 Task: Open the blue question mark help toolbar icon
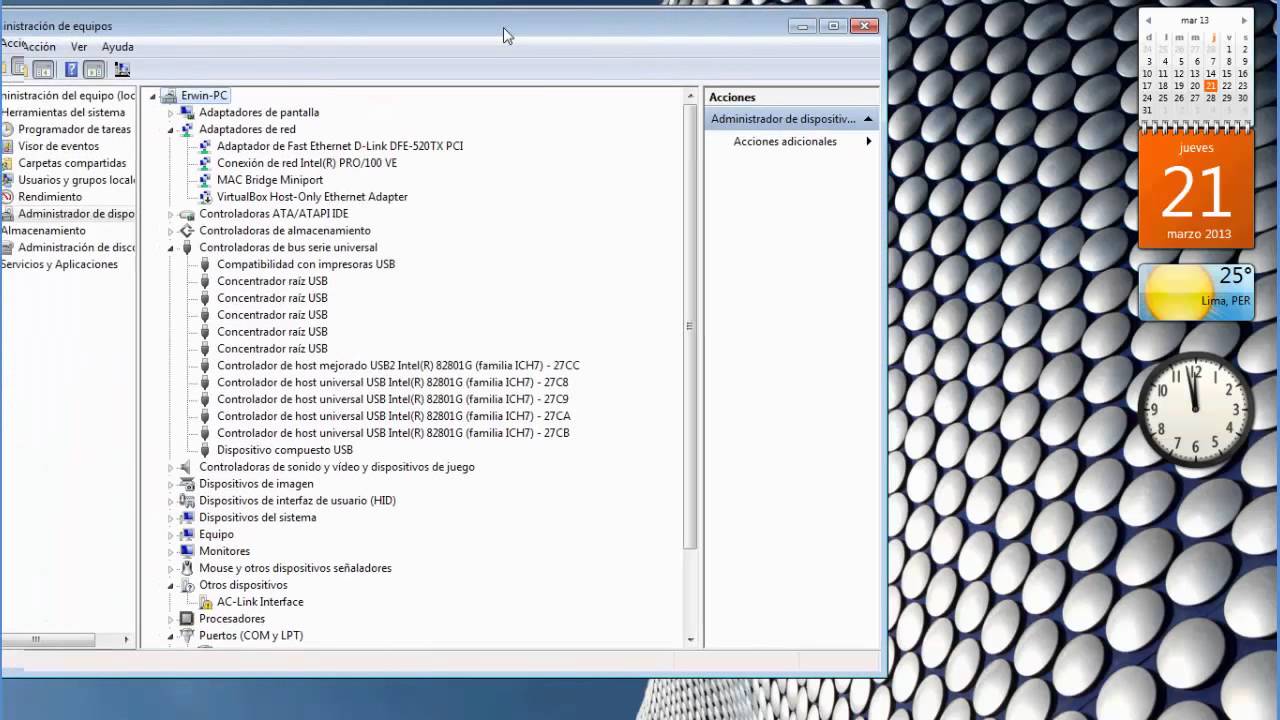[71, 69]
